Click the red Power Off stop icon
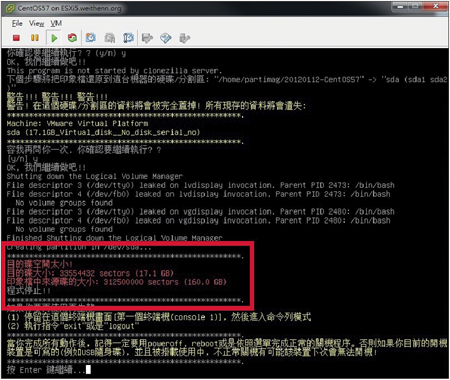 coord(16,38)
